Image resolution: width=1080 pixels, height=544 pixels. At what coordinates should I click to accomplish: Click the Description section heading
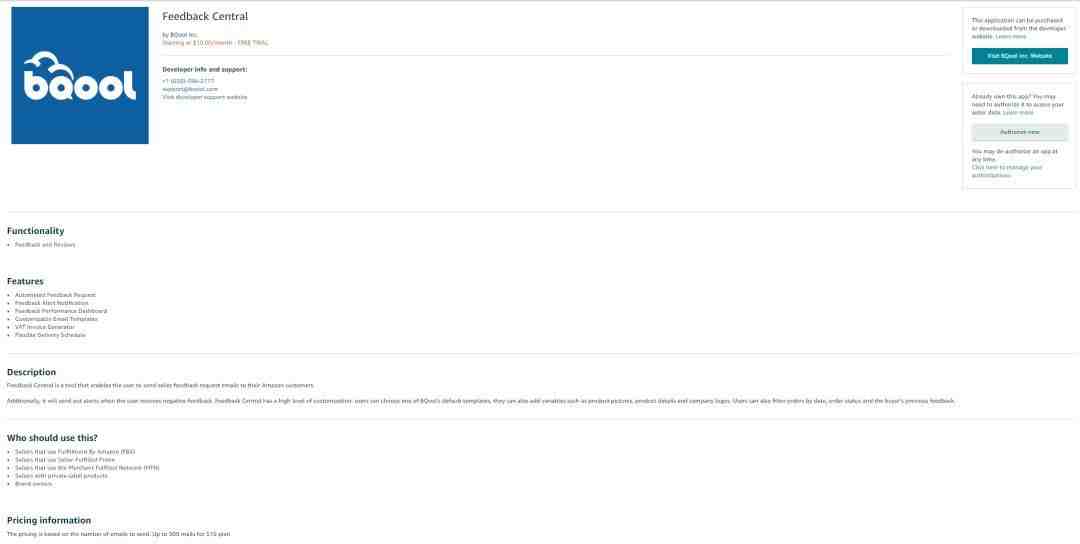point(32,372)
